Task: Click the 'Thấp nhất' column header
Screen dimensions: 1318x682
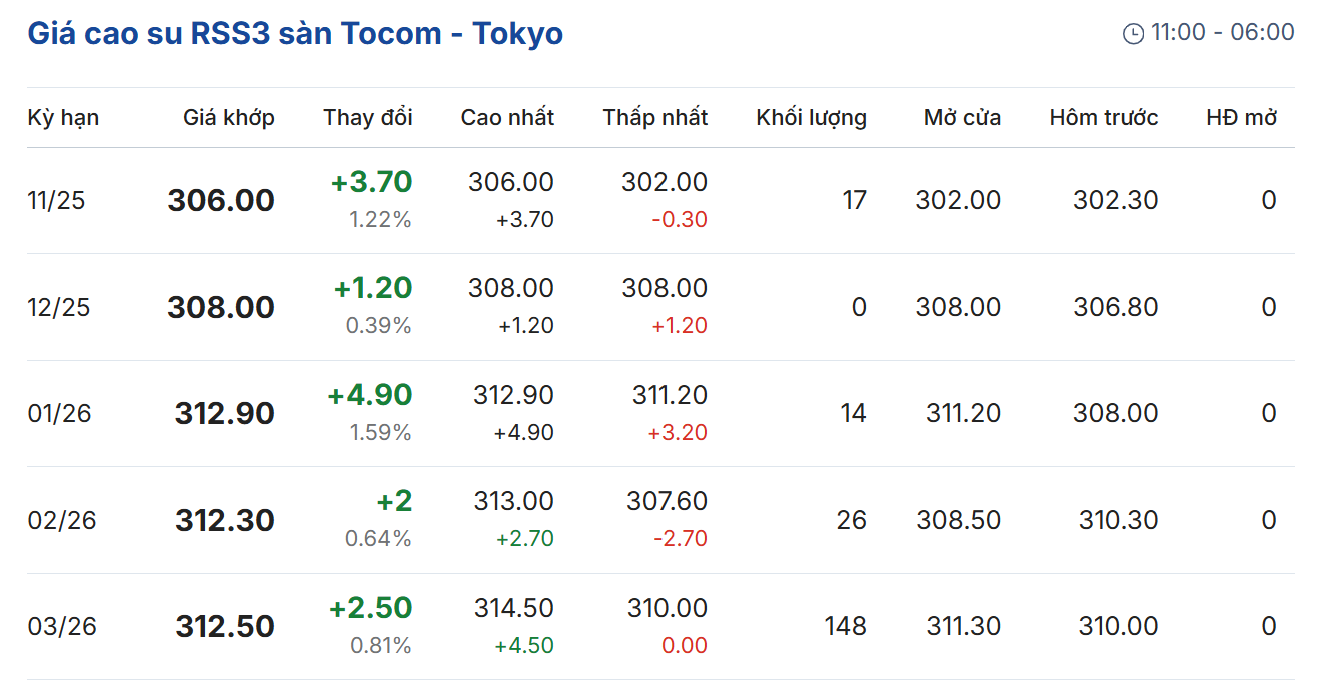Action: pos(655,117)
